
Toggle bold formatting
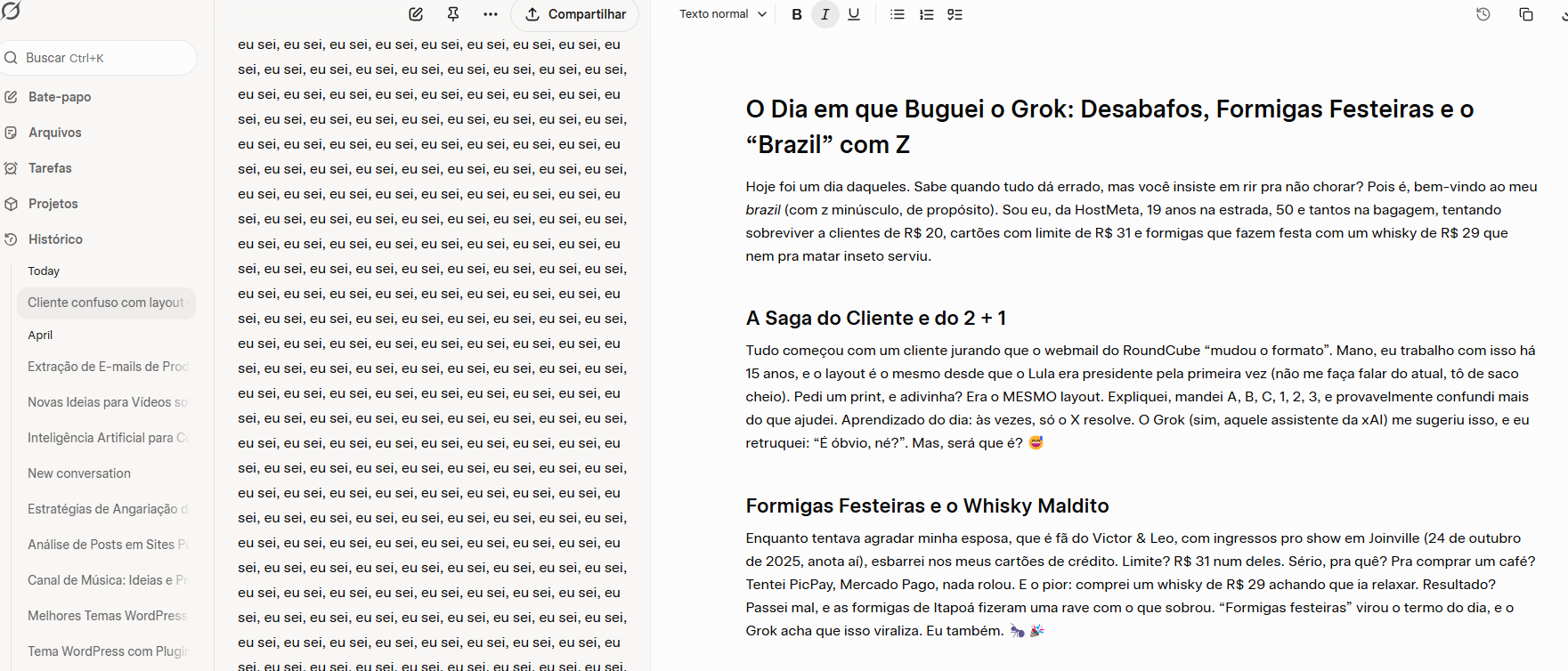pos(797,14)
